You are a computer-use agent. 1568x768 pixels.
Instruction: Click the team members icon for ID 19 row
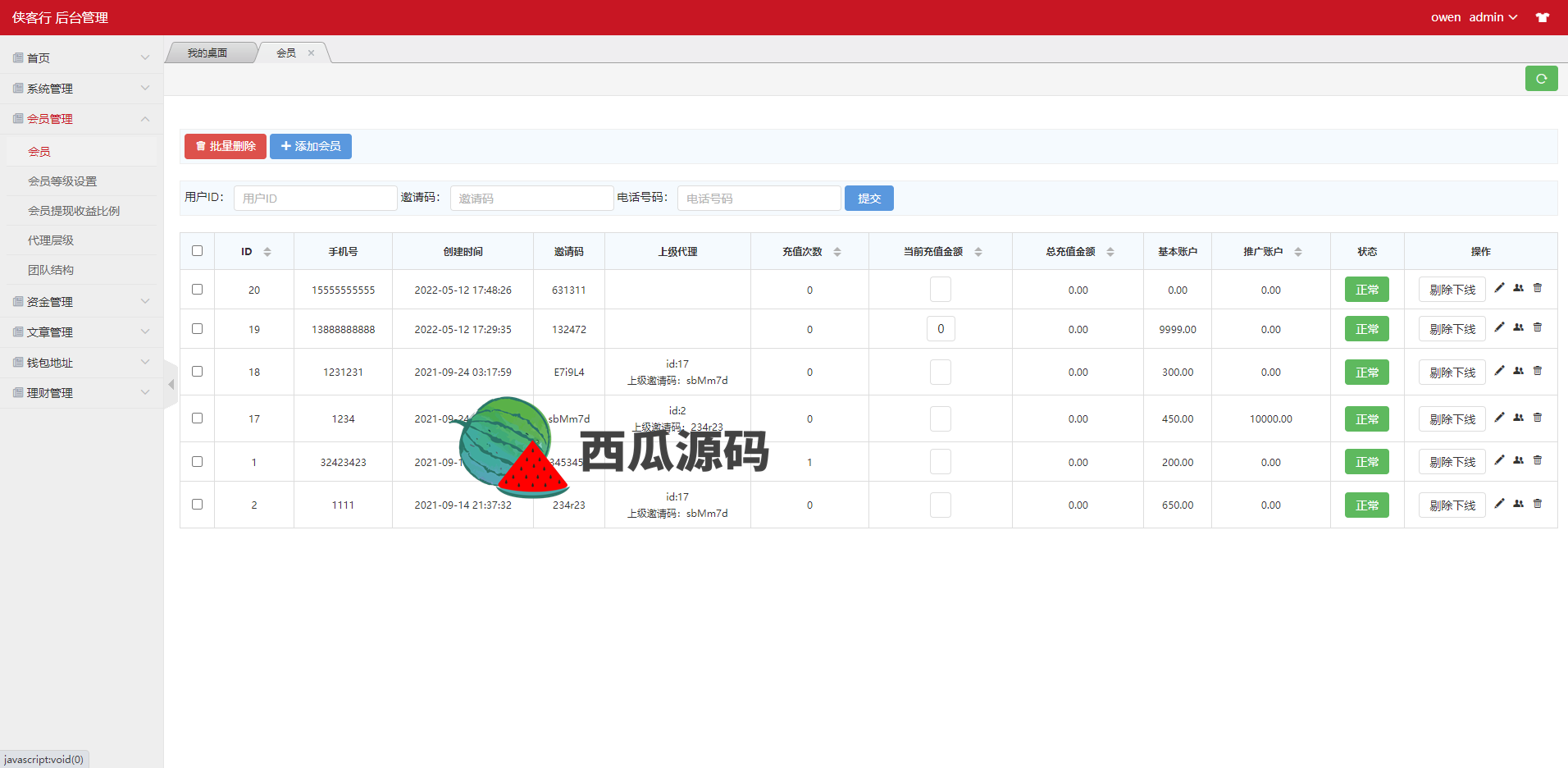(x=1518, y=327)
